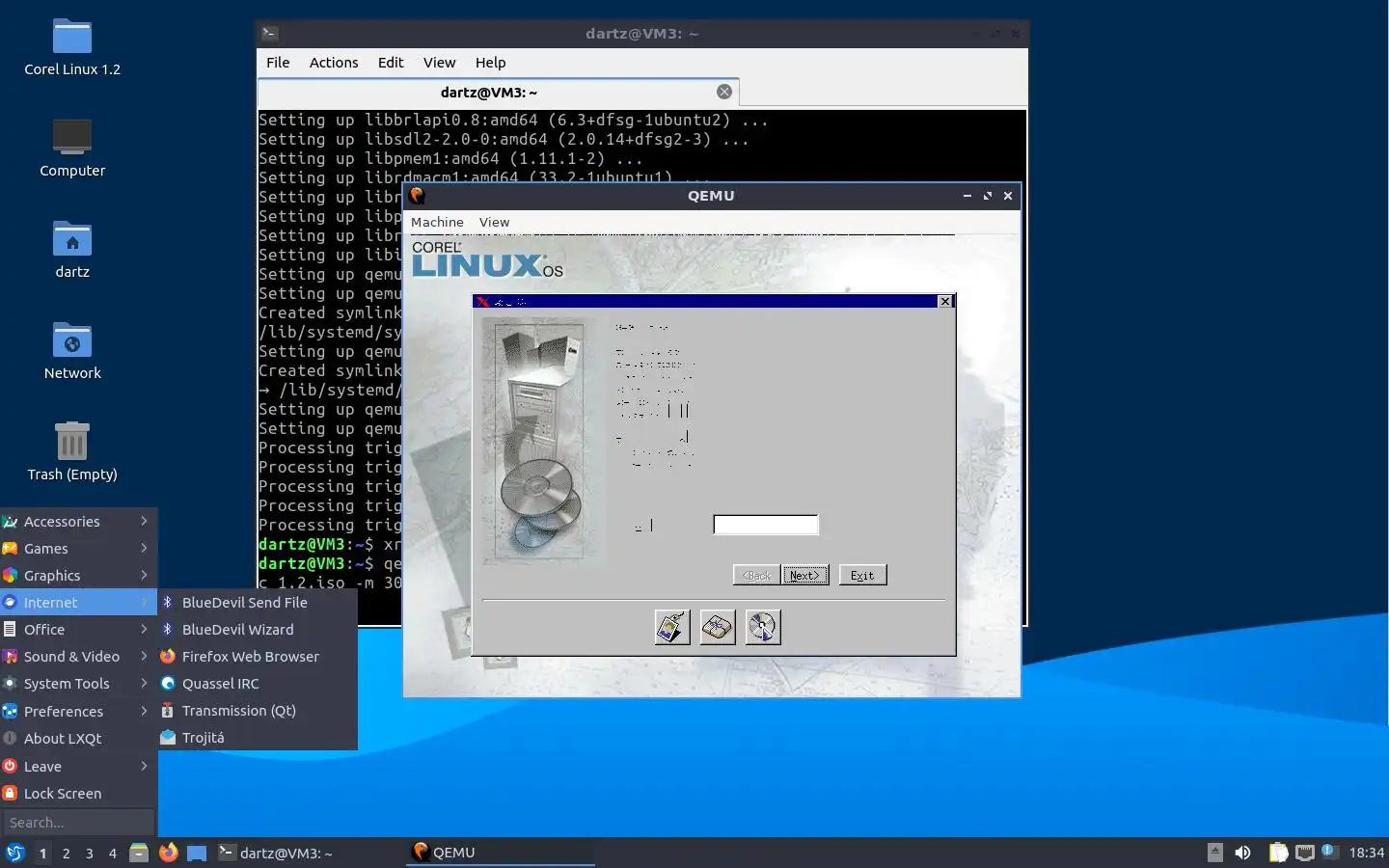The width and height of the screenshot is (1389, 868).
Task: Open the Network desktop icon
Action: [x=72, y=351]
